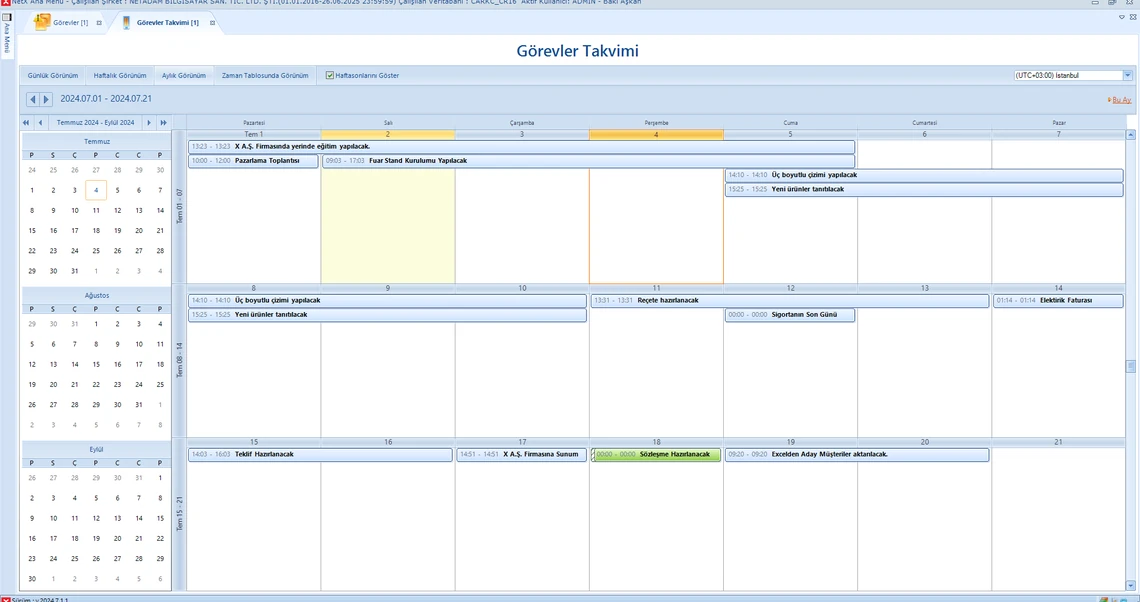Open the Ana Menü side panel

click(7, 38)
